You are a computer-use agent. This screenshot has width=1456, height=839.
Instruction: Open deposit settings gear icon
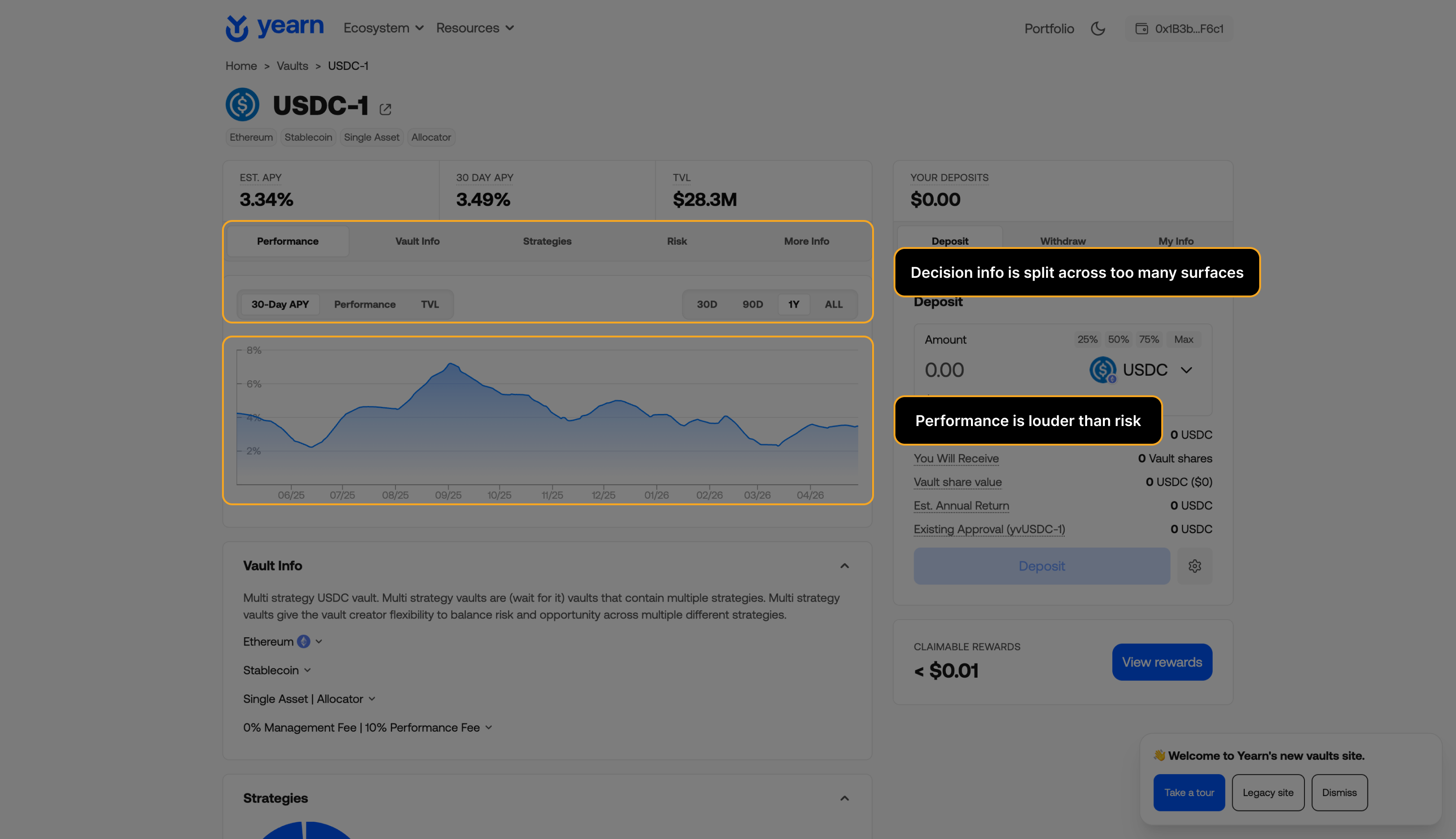[x=1194, y=566]
